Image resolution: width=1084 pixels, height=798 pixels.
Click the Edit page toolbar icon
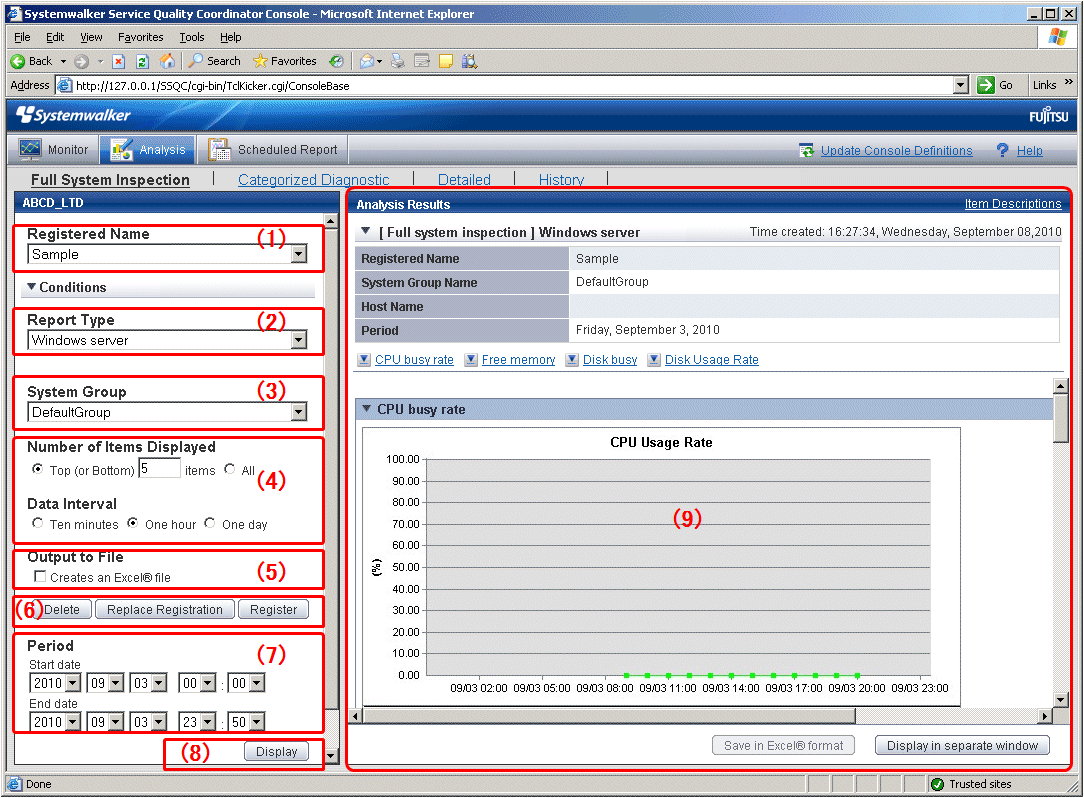point(422,61)
